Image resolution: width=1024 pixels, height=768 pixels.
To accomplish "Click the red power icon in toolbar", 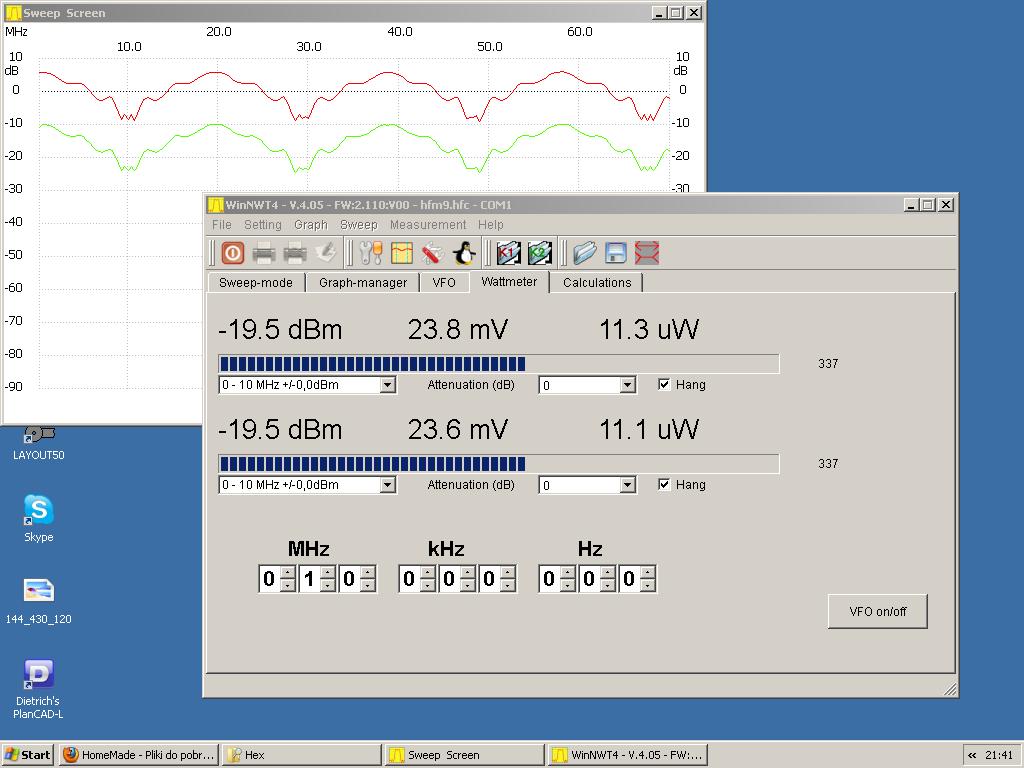I will (232, 253).
